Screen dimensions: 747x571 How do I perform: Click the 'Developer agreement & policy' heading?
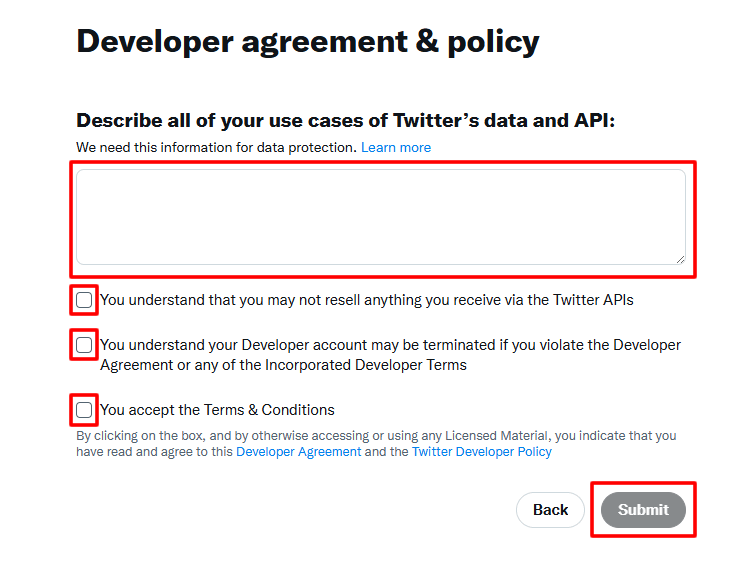click(308, 42)
